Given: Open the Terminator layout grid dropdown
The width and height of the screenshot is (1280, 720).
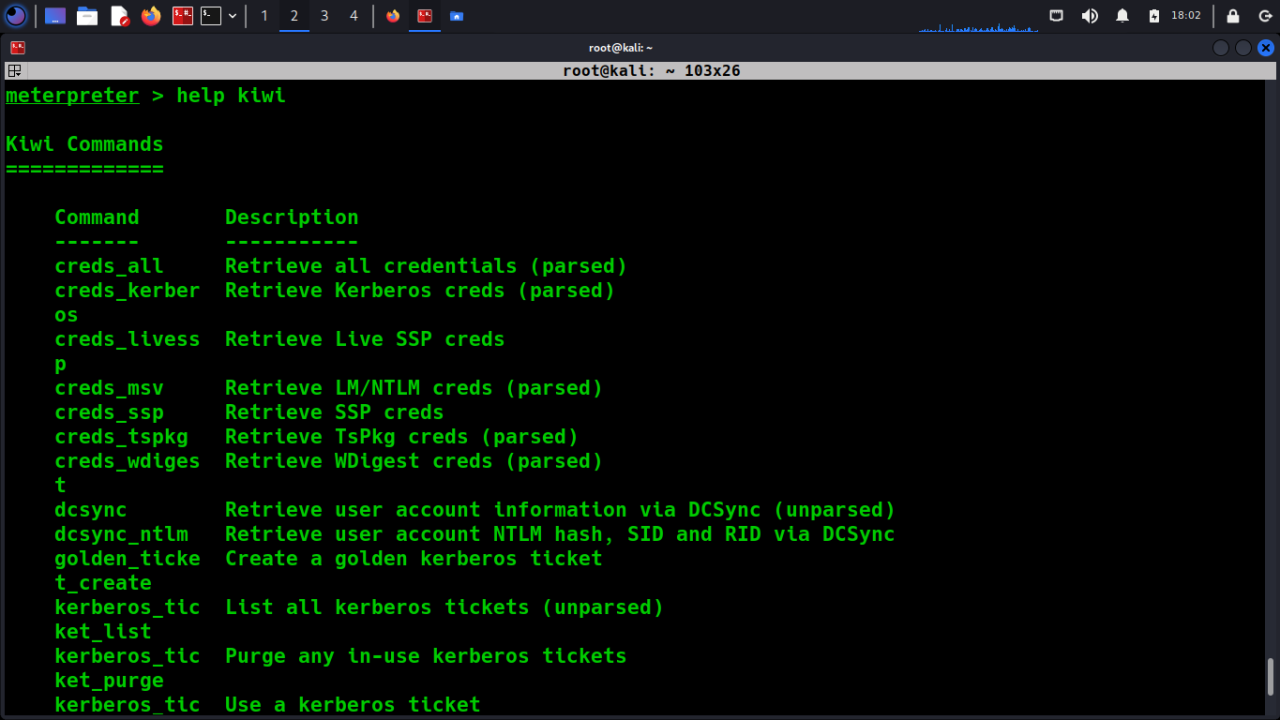Looking at the screenshot, I should 14,71.
